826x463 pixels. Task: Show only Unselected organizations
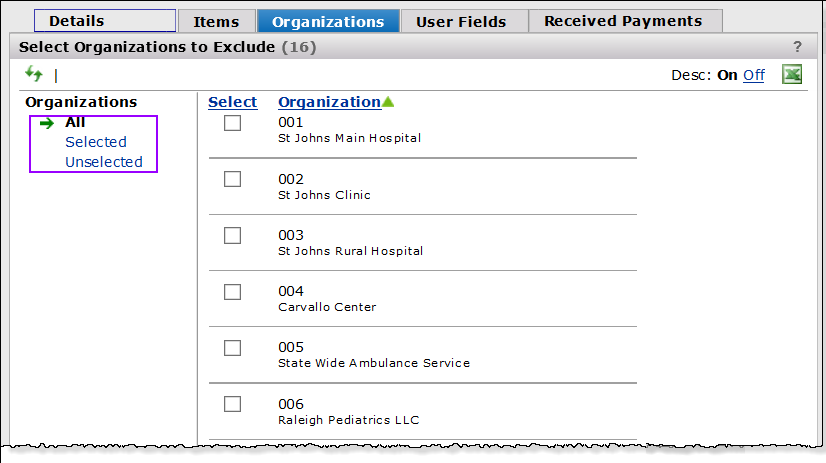(104, 162)
